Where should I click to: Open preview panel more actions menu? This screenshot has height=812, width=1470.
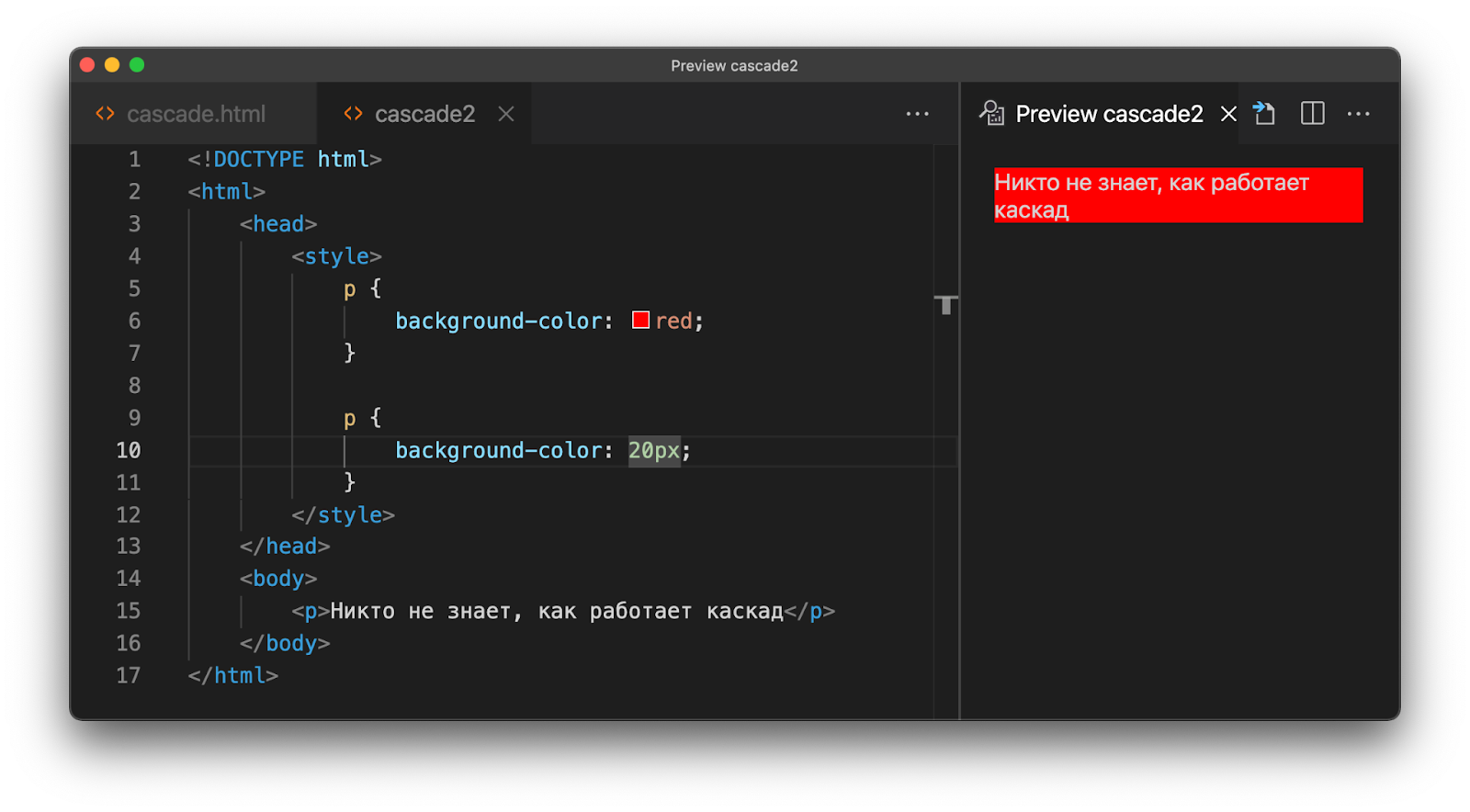coord(1358,114)
